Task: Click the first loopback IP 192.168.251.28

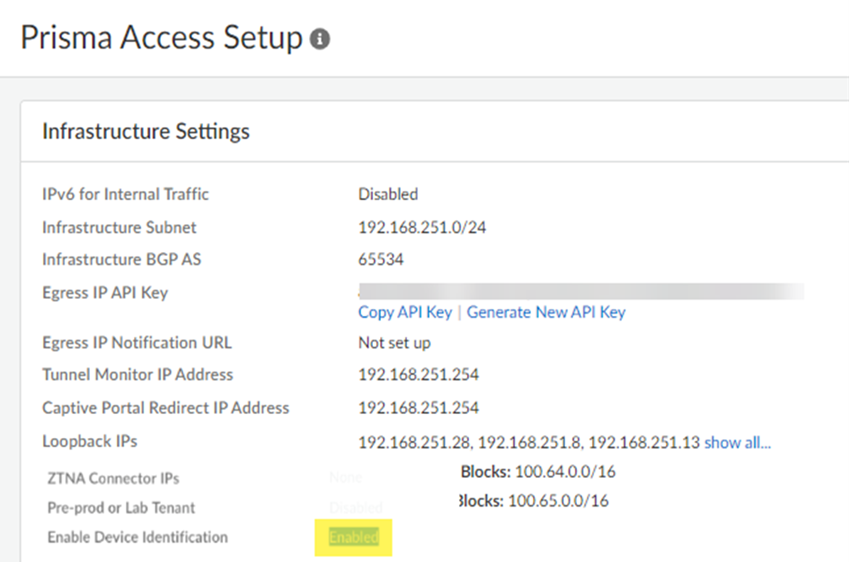Action: click(x=414, y=442)
